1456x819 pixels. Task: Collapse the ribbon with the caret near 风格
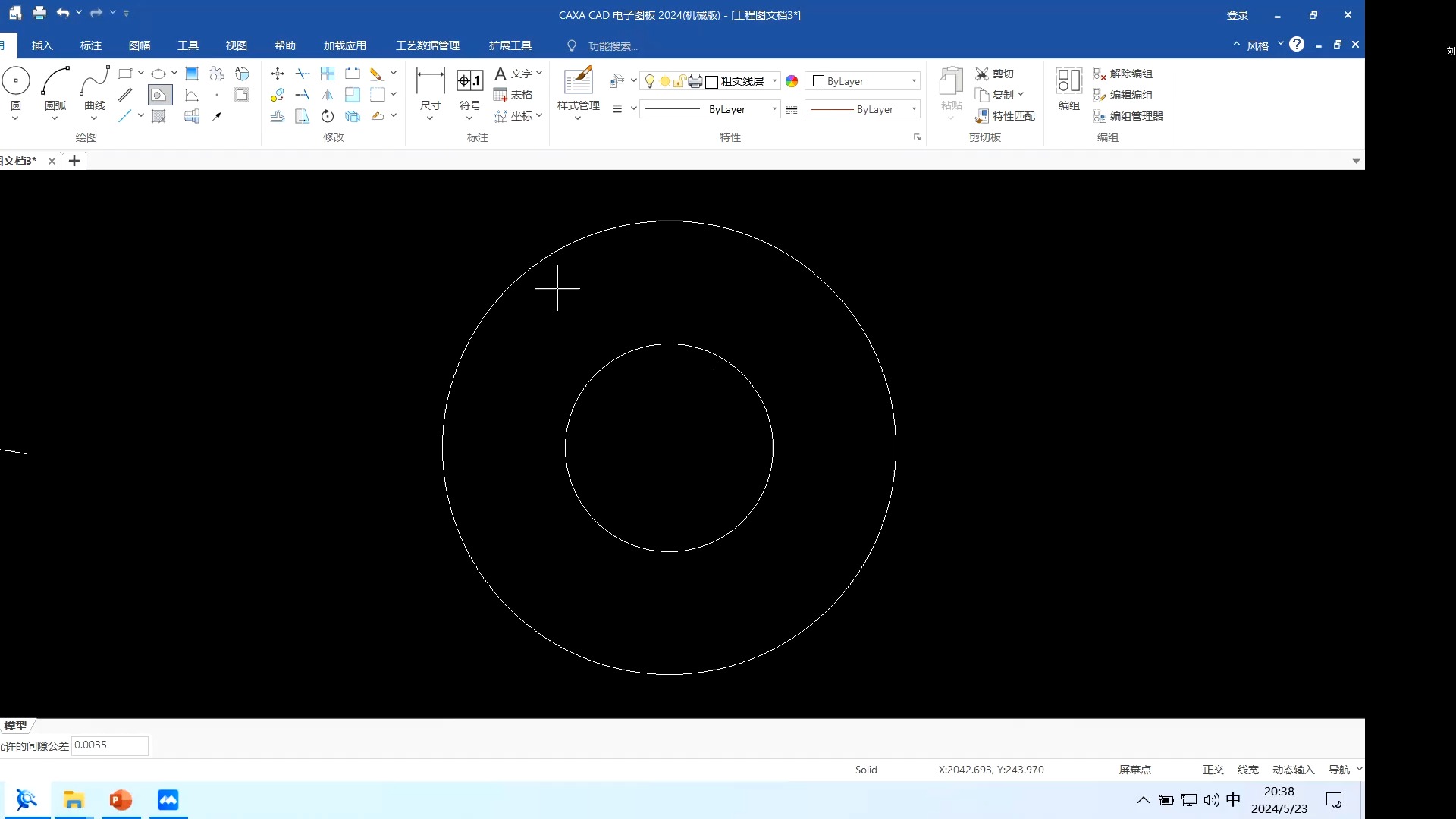coord(1237,44)
